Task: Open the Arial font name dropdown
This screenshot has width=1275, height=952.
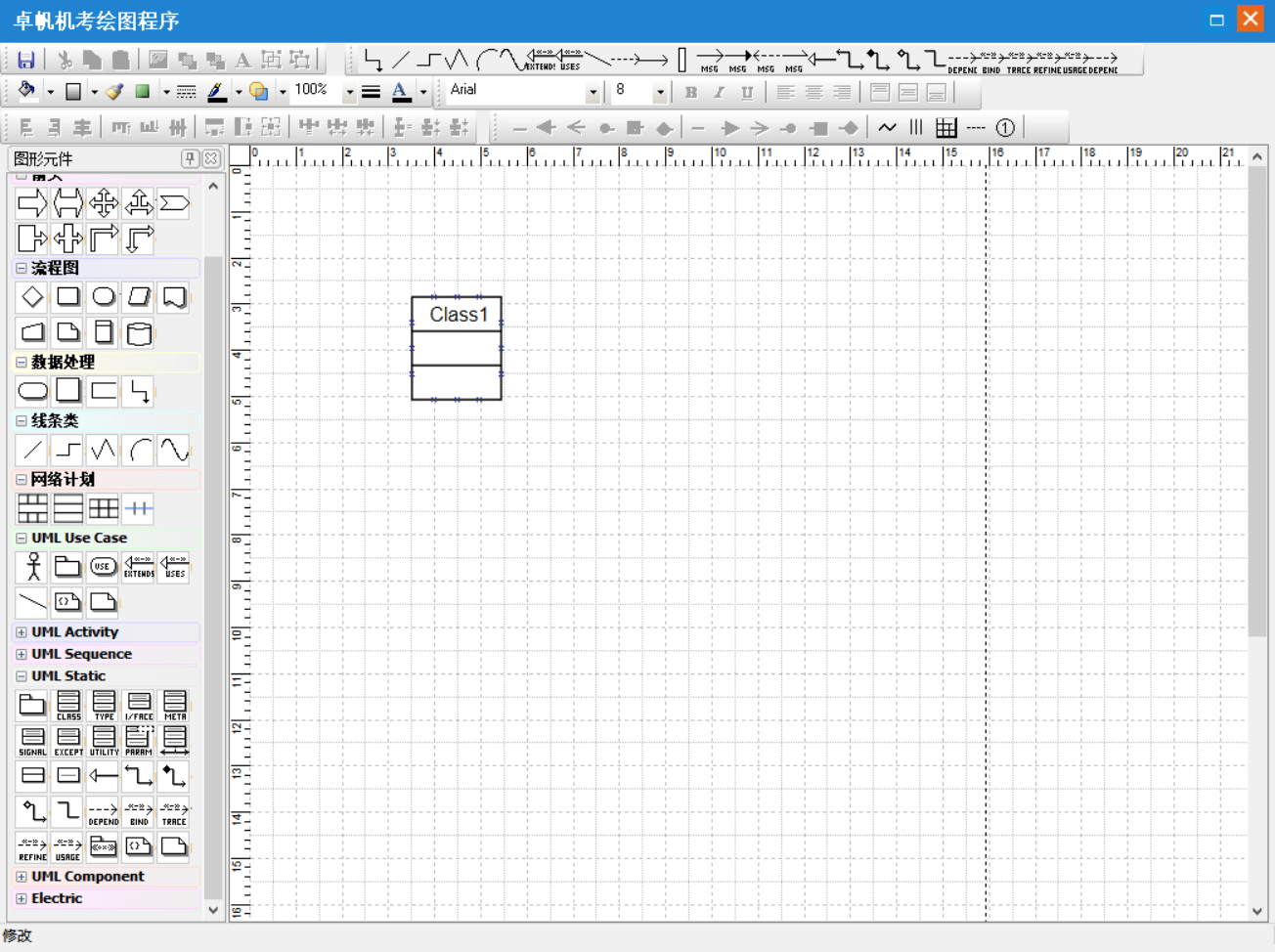Action: click(593, 93)
